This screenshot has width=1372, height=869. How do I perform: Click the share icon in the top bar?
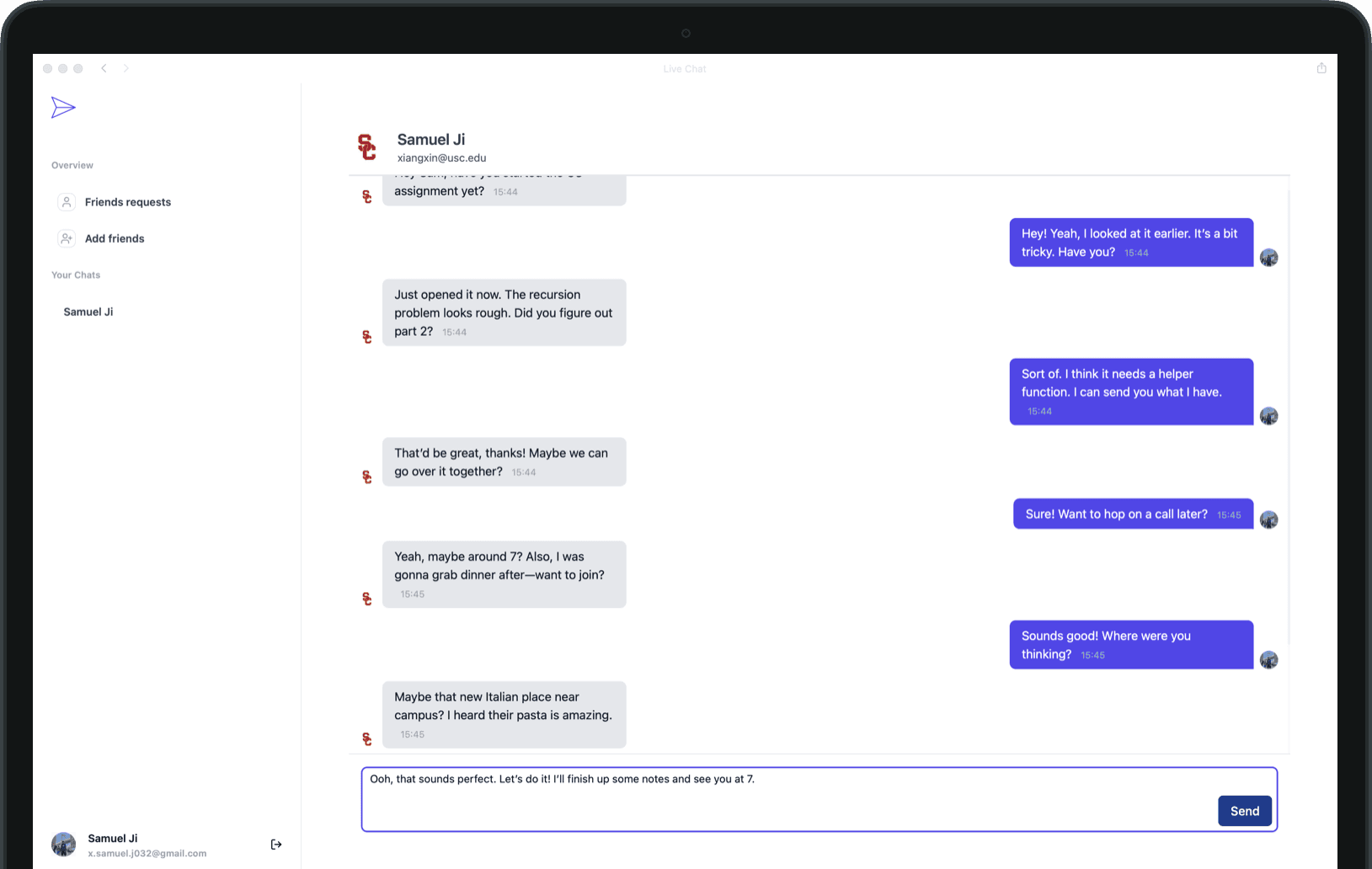pos(1321,68)
